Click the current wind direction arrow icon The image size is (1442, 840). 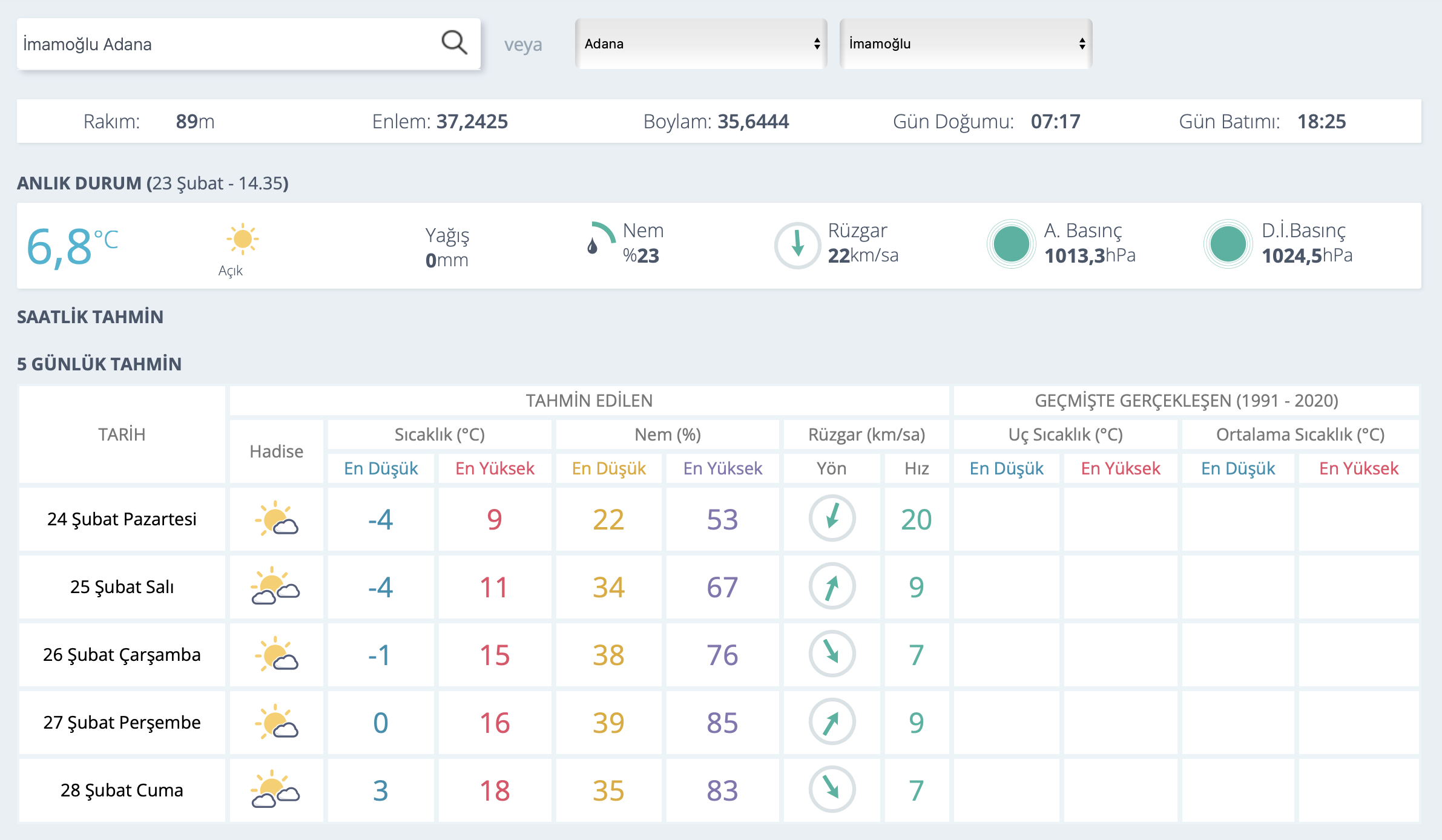[x=797, y=245]
